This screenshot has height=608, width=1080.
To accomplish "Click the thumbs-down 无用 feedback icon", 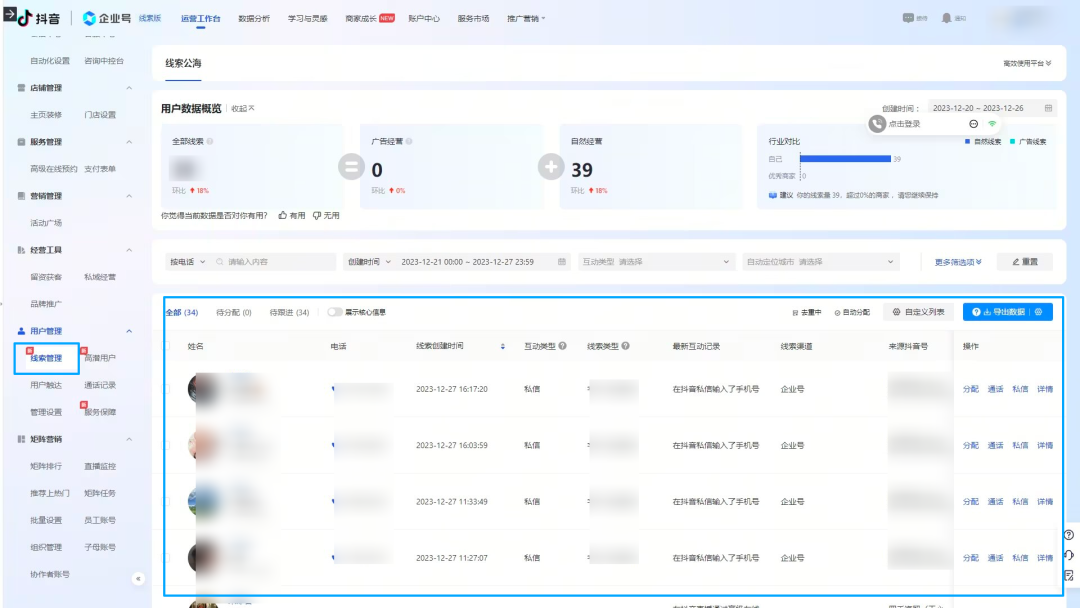I will 317,215.
